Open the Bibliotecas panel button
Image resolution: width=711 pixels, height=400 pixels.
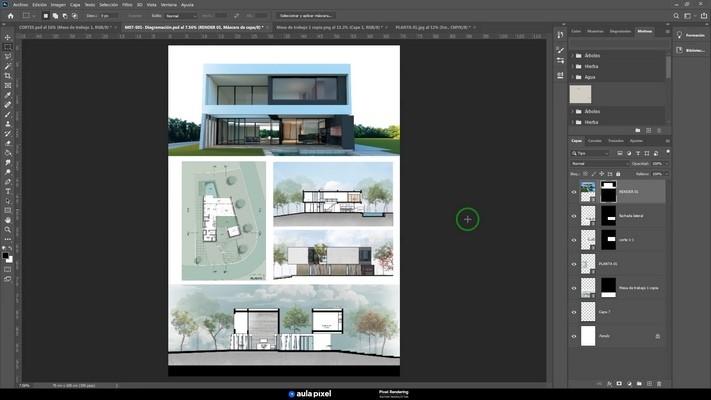pyautogui.click(x=691, y=50)
